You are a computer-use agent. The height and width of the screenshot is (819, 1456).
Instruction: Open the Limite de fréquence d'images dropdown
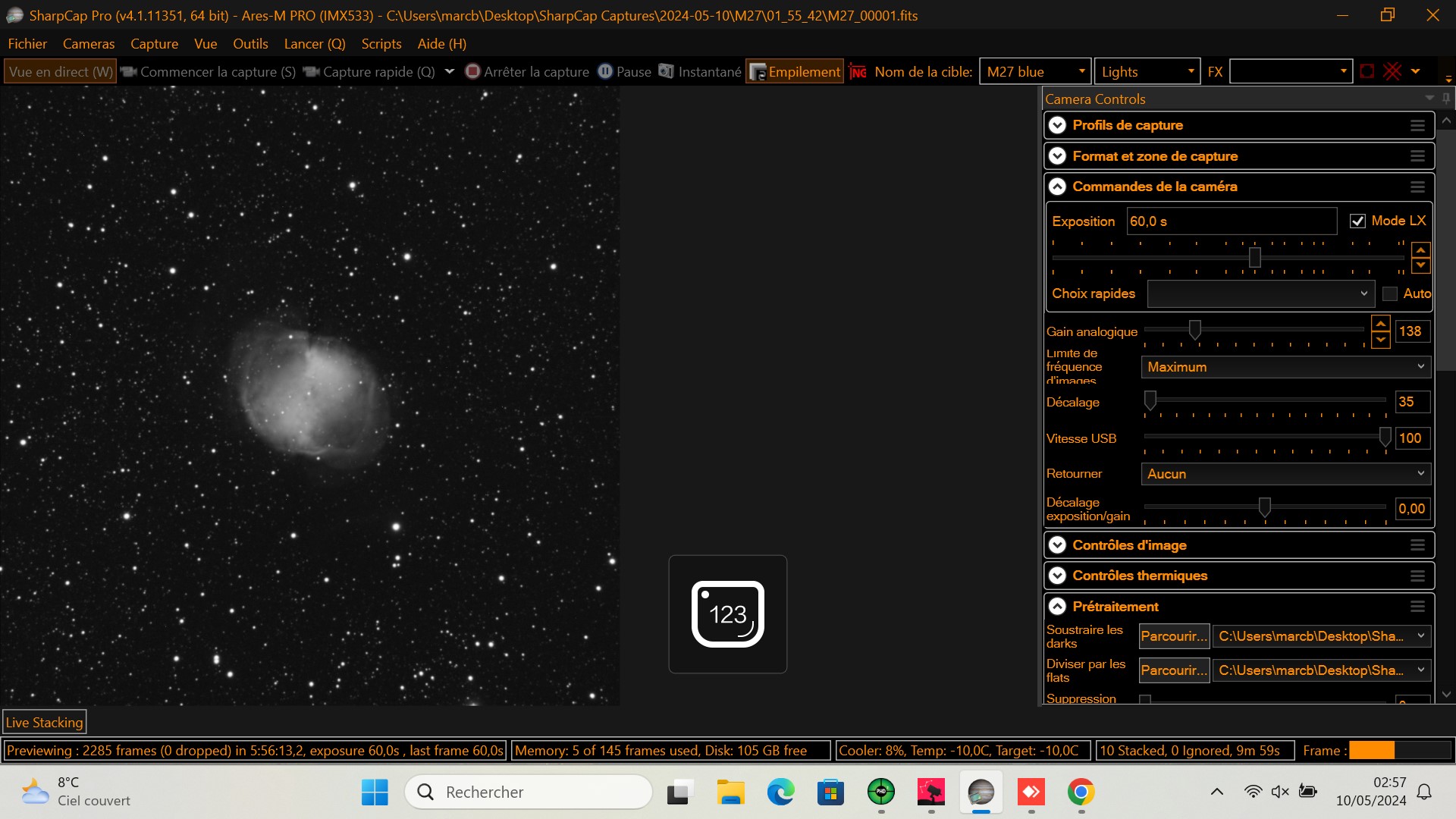(1284, 367)
